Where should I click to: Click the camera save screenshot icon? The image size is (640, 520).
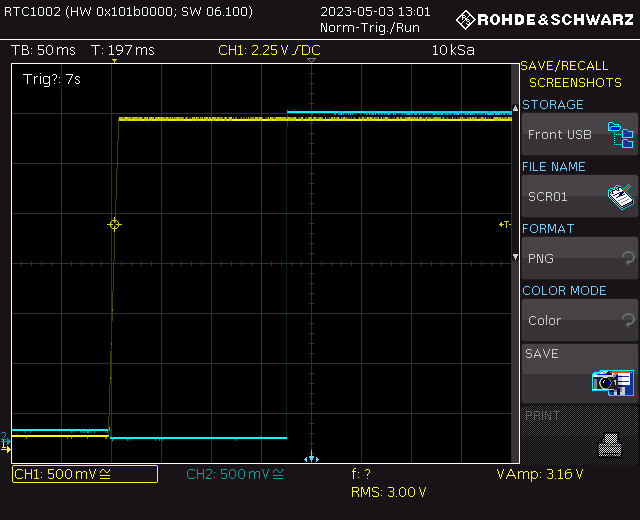pyautogui.click(x=613, y=382)
